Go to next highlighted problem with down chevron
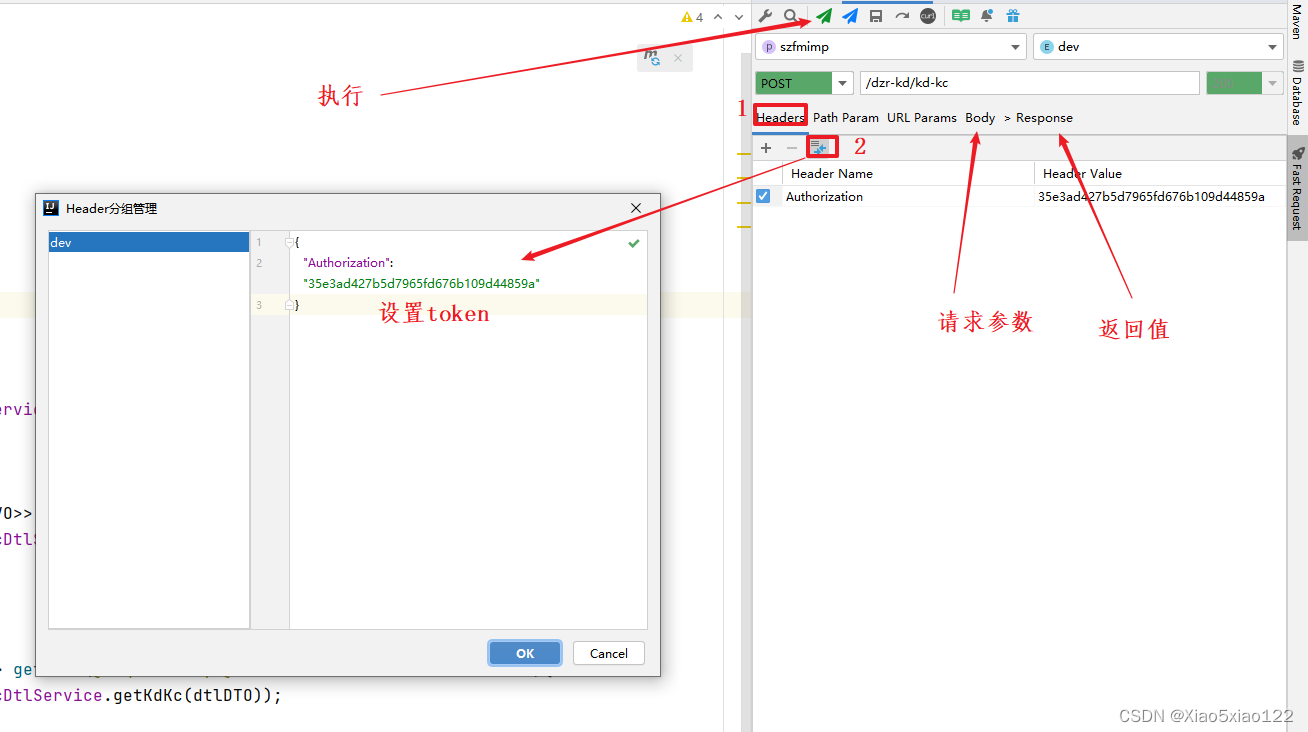1308x732 pixels. click(x=738, y=17)
